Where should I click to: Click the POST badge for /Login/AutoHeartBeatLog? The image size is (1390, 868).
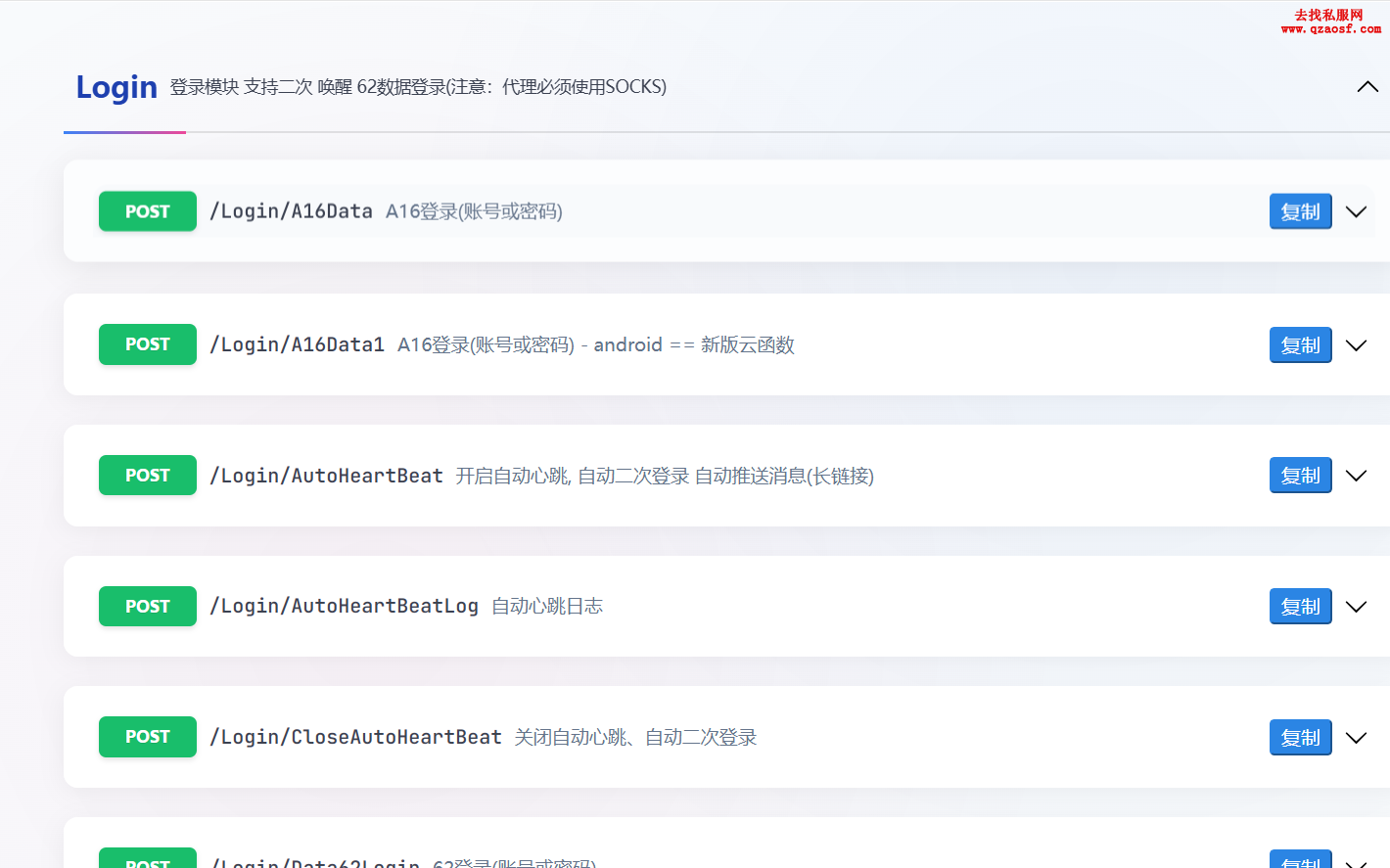point(148,607)
